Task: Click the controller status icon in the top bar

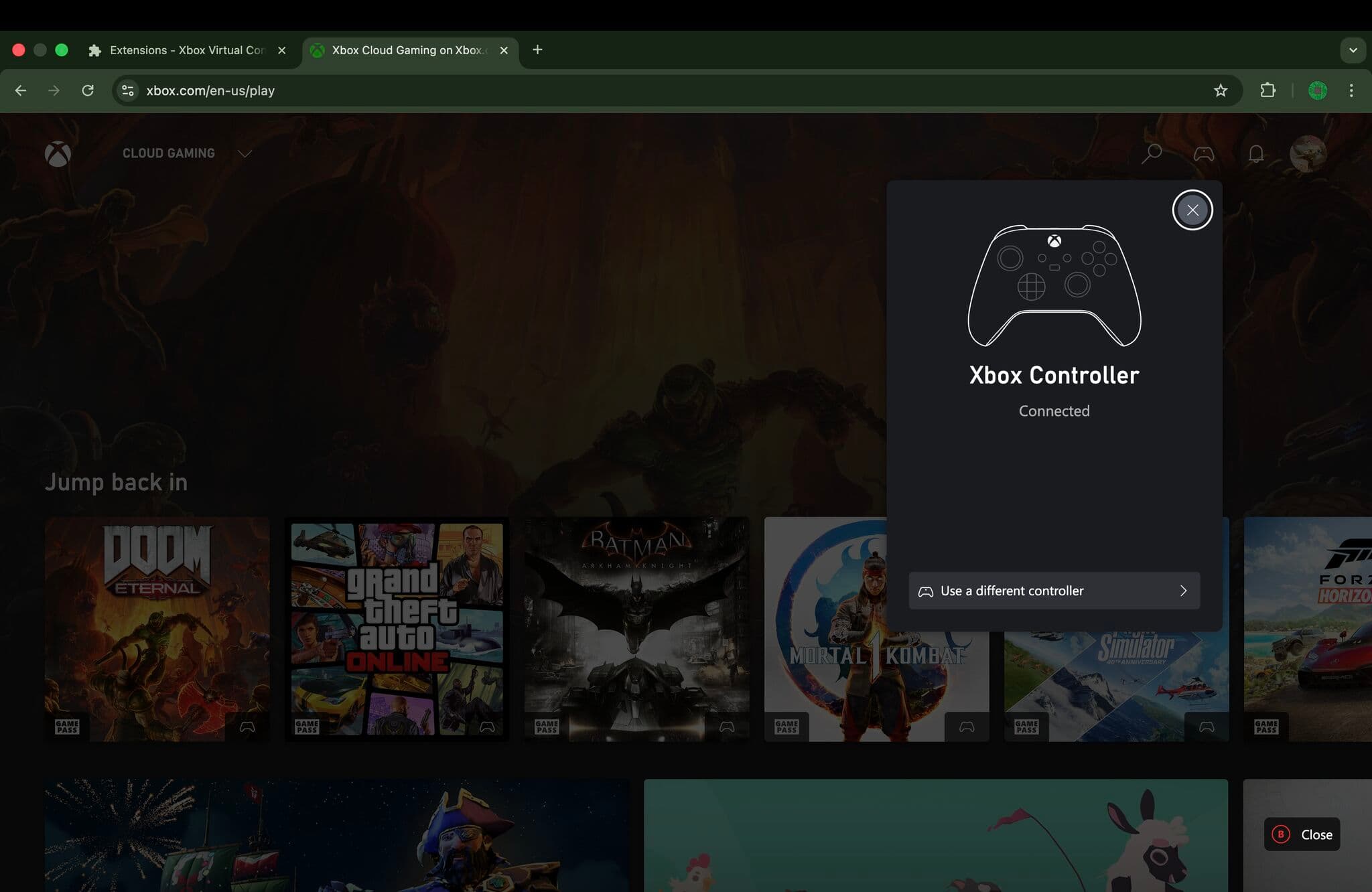Action: [x=1203, y=154]
